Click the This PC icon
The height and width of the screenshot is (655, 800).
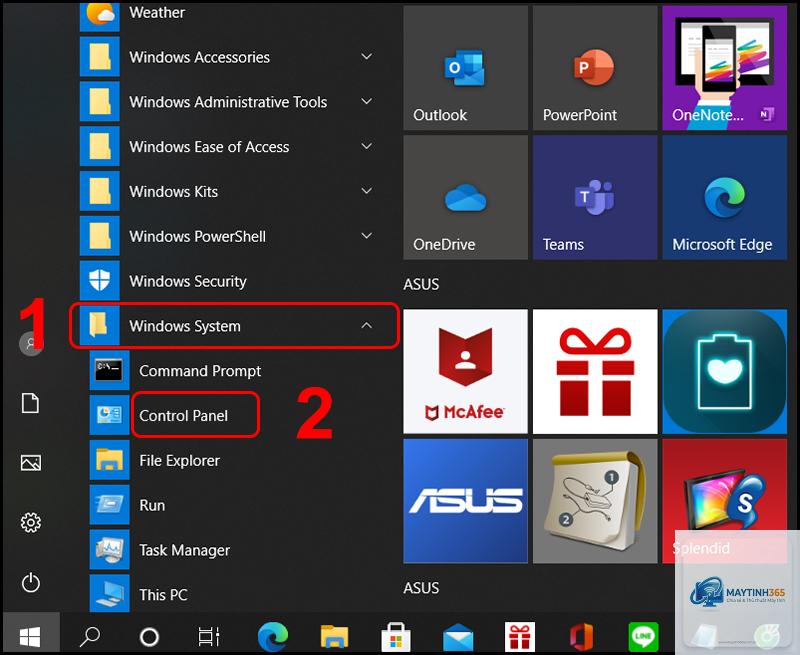(109, 594)
